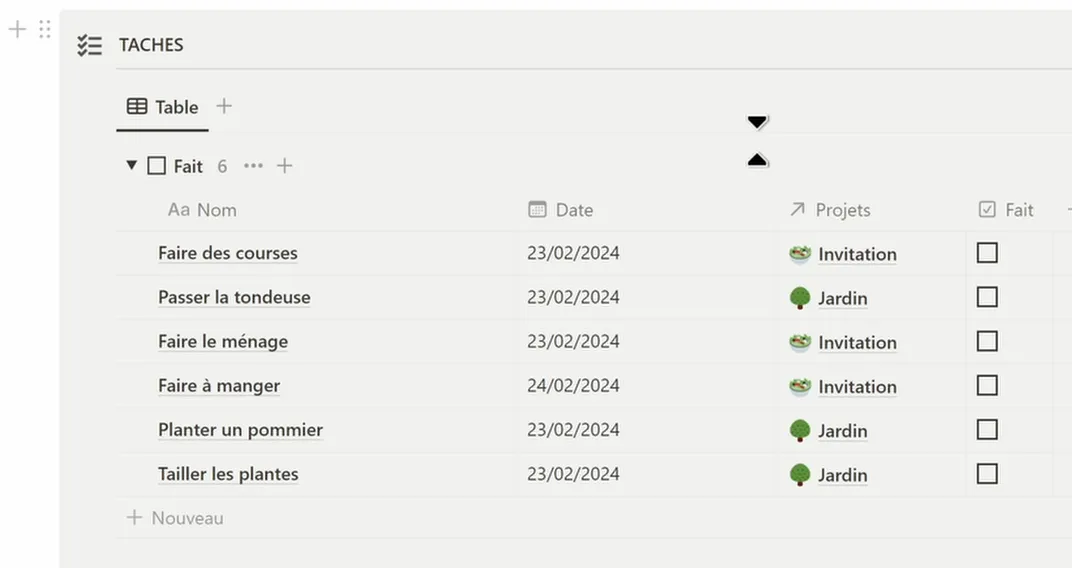Screen dimensions: 1072x568
Task: Click the black upward arrow above Projets
Action: click(757, 160)
